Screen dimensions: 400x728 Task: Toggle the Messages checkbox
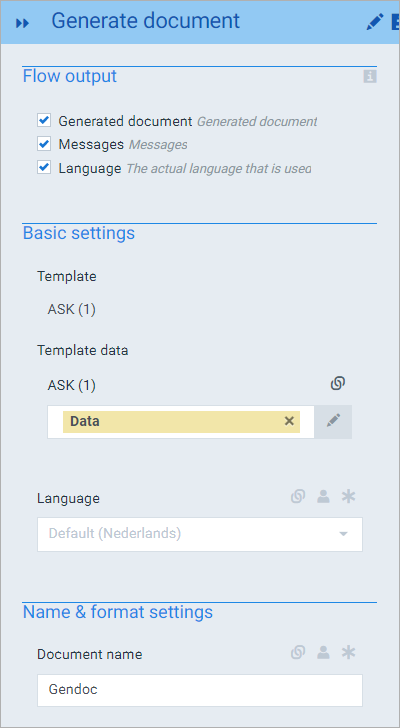click(44, 144)
